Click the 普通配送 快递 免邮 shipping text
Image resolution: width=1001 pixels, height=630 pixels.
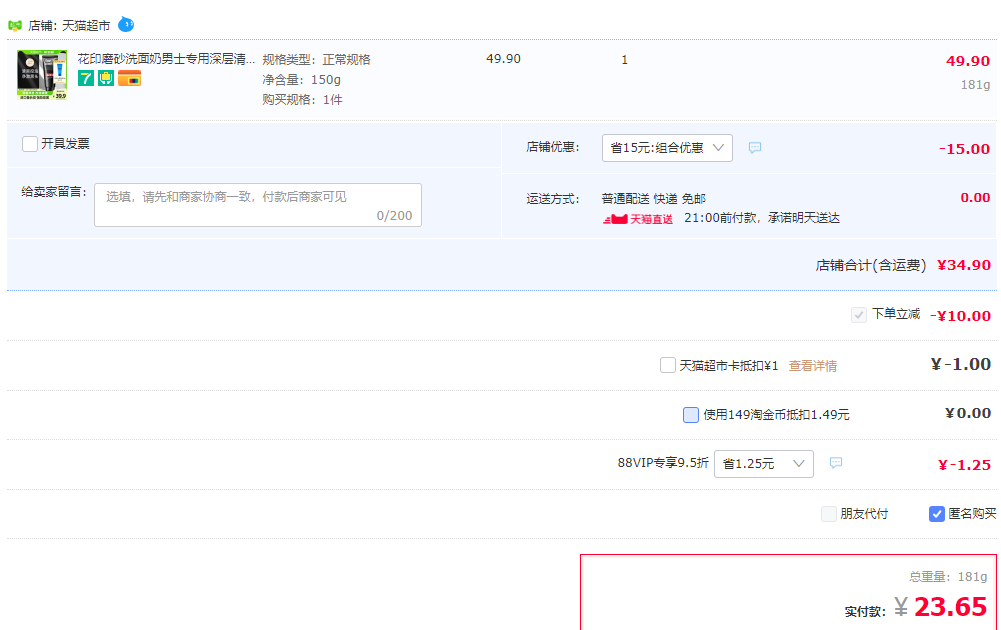point(654,199)
